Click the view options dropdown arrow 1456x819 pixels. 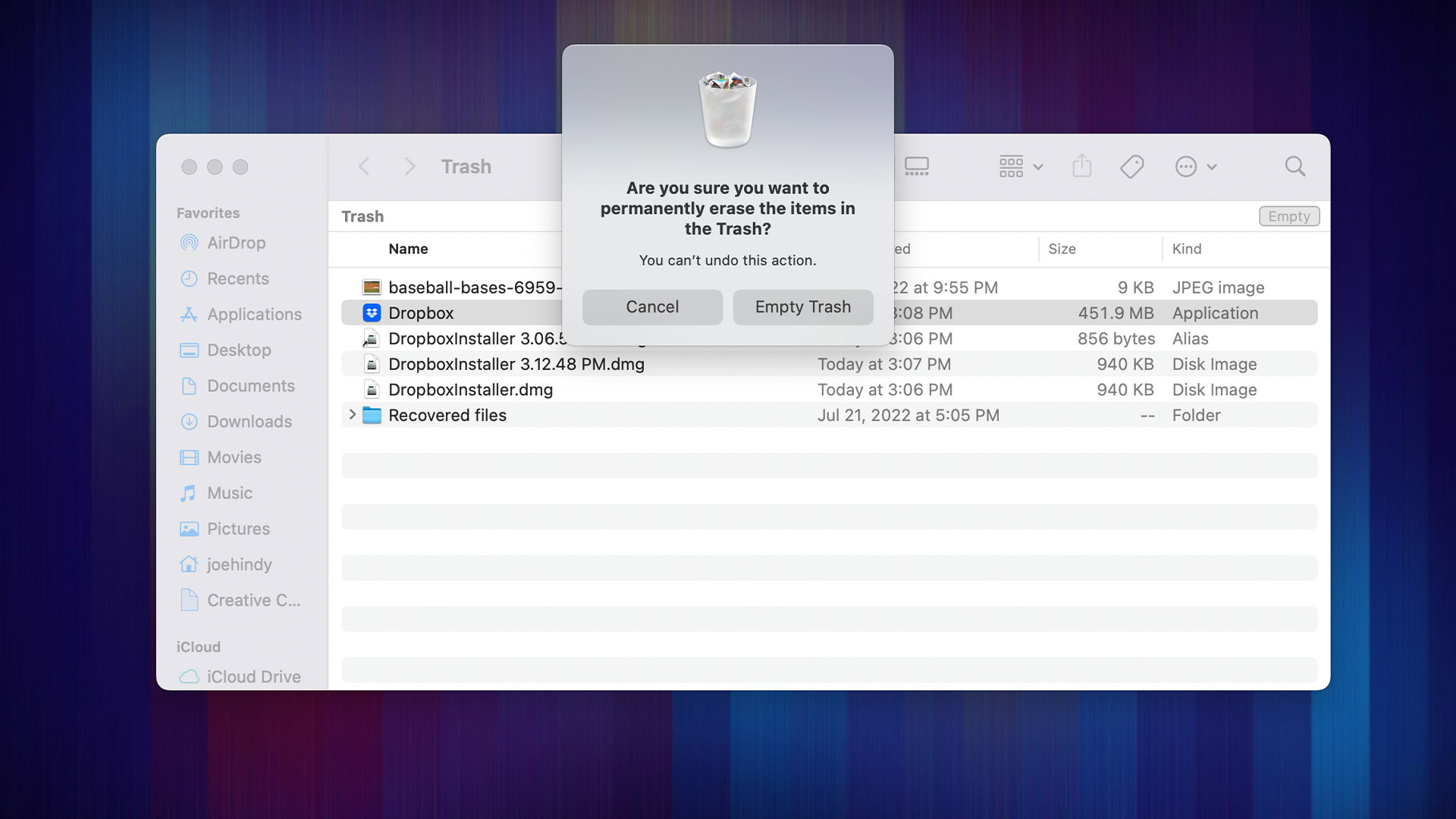click(1038, 166)
